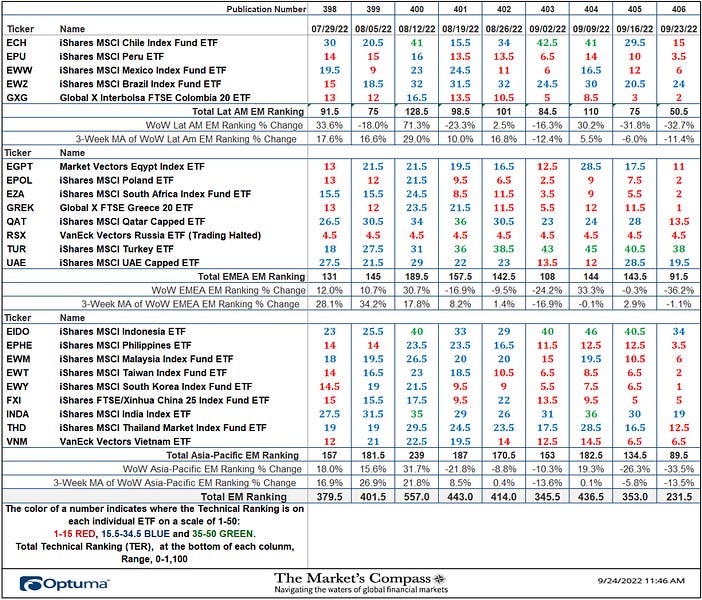Screen dimensions: 702x600
Task: Select the TUR ticker cell
Action: 16,249
